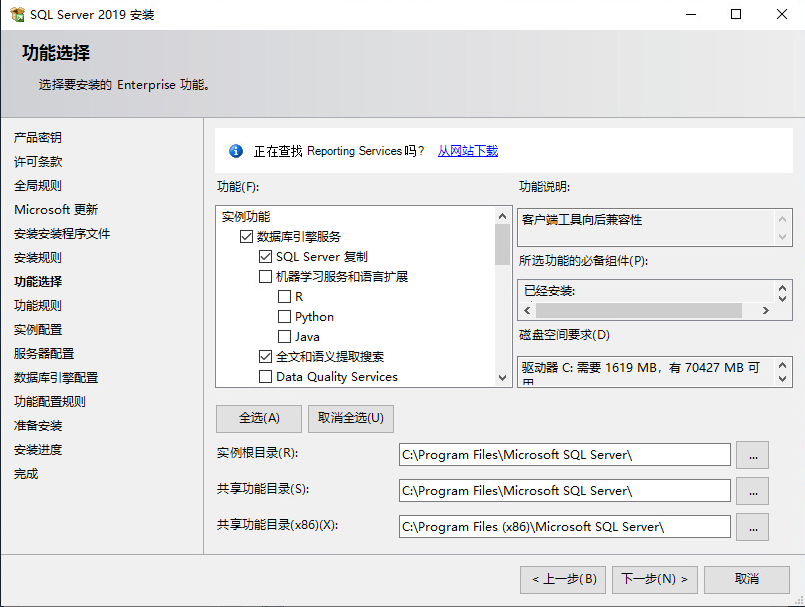The height and width of the screenshot is (607, 805).
Task: Click 必备组件 horizontal scrollbar thumb
Action: 639,311
